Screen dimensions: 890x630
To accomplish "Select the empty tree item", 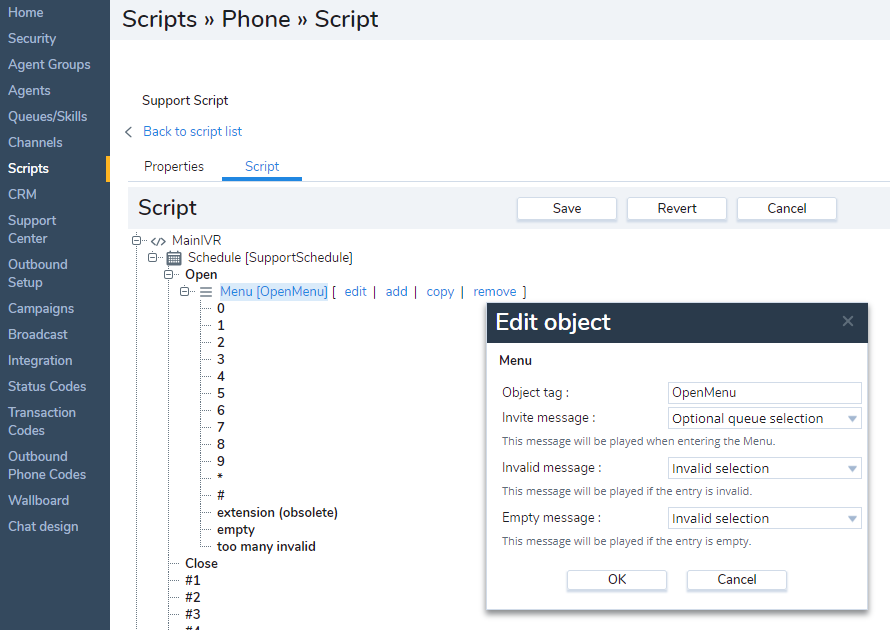I will point(236,530).
